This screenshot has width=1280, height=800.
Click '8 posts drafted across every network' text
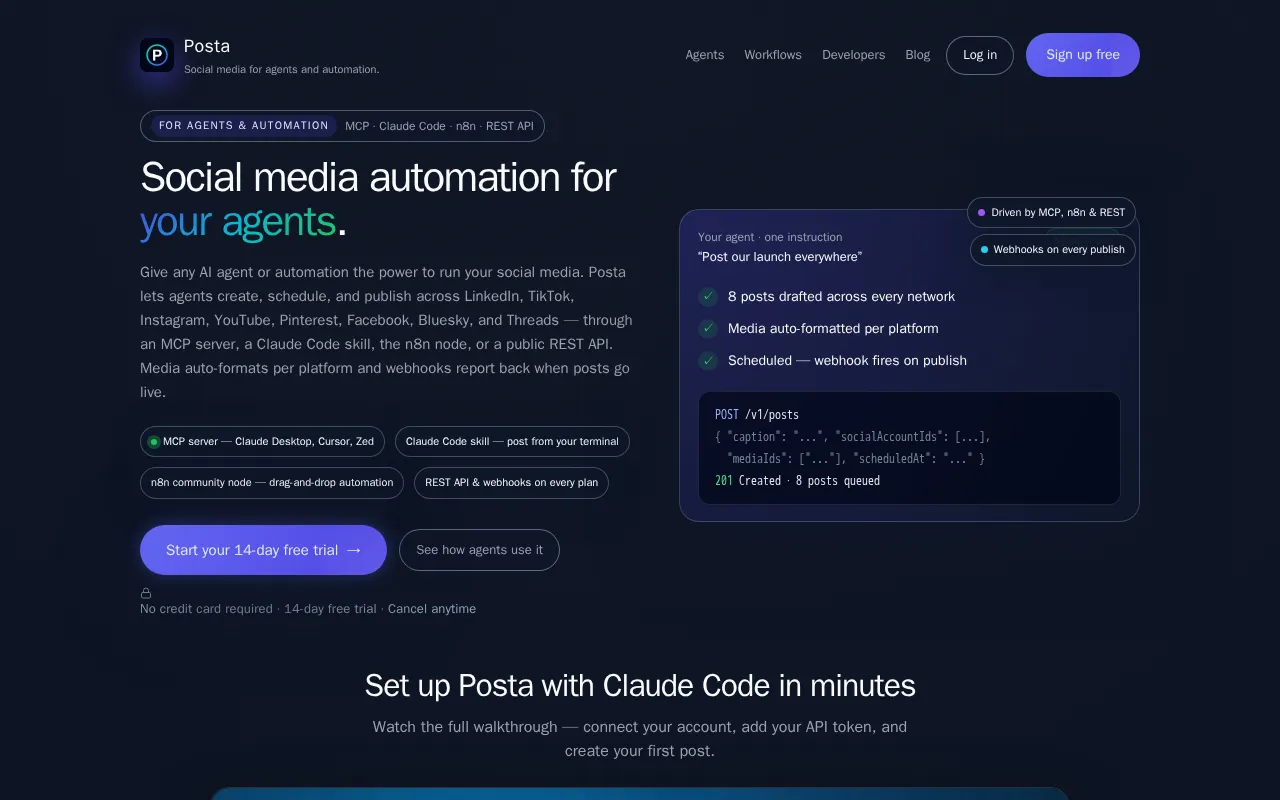click(841, 297)
